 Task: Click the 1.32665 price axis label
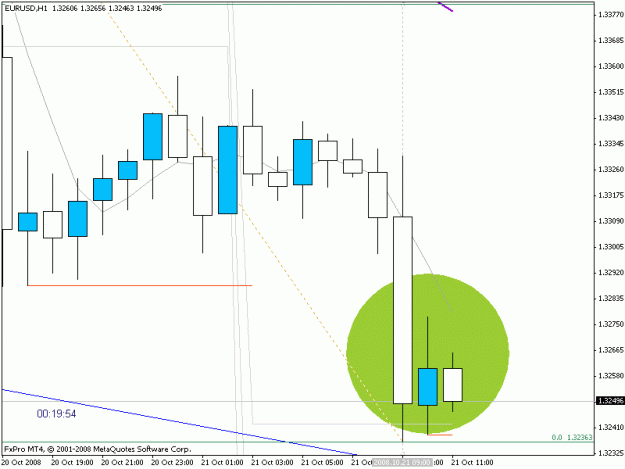point(611,350)
